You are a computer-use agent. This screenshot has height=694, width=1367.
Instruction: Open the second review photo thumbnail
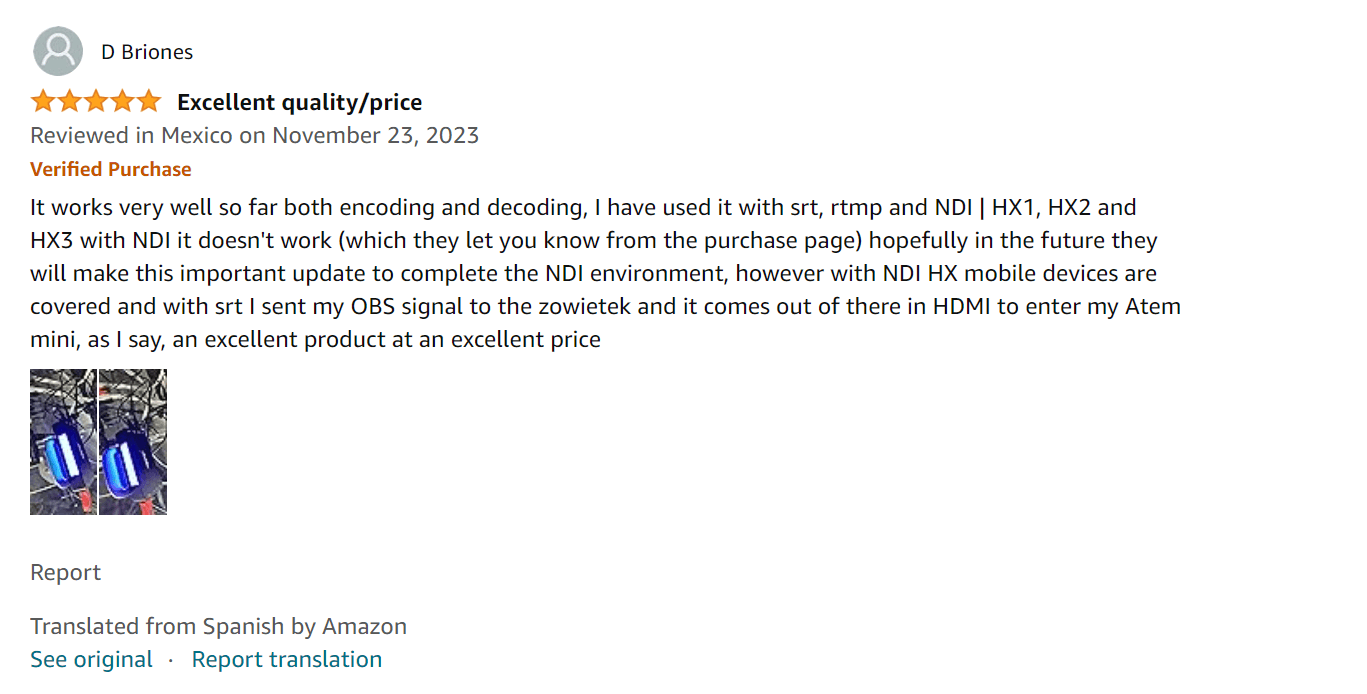[133, 441]
